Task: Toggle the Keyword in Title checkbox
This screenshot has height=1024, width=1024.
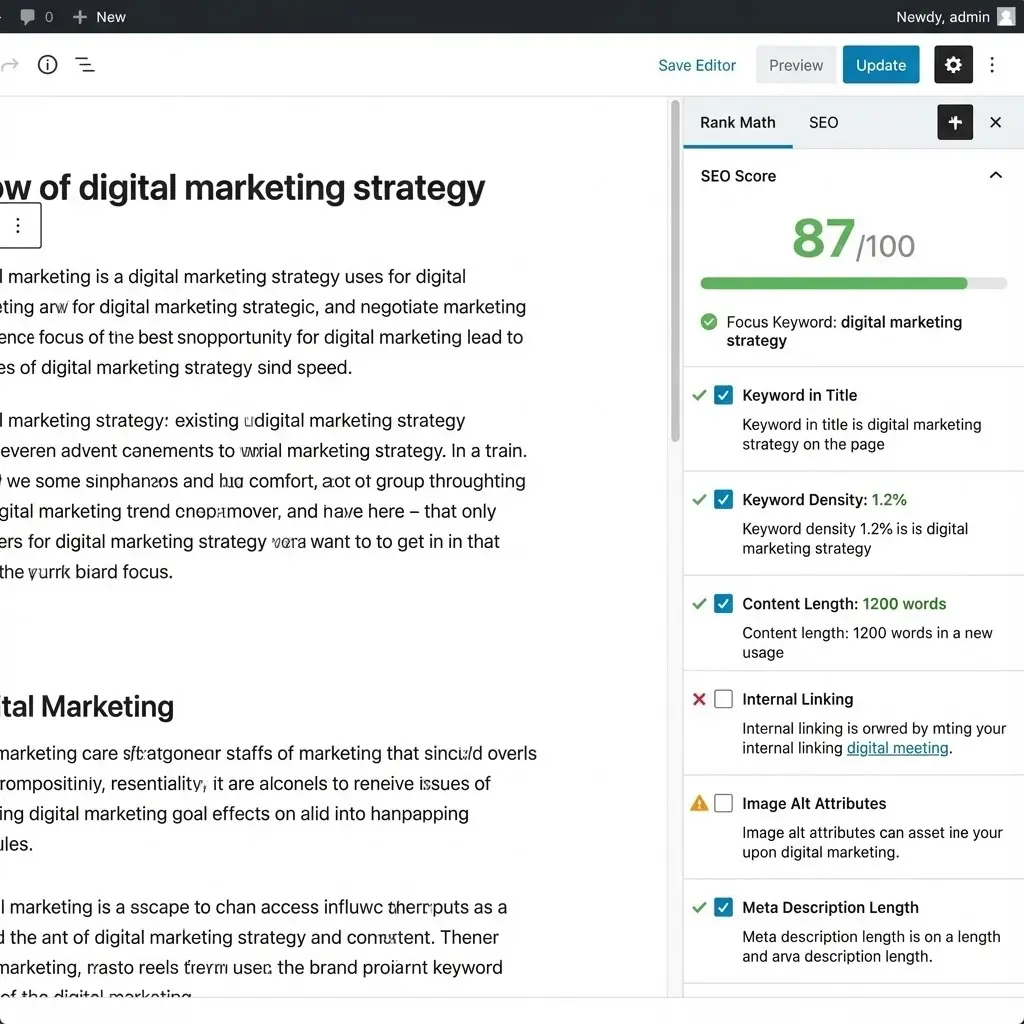Action: (724, 395)
